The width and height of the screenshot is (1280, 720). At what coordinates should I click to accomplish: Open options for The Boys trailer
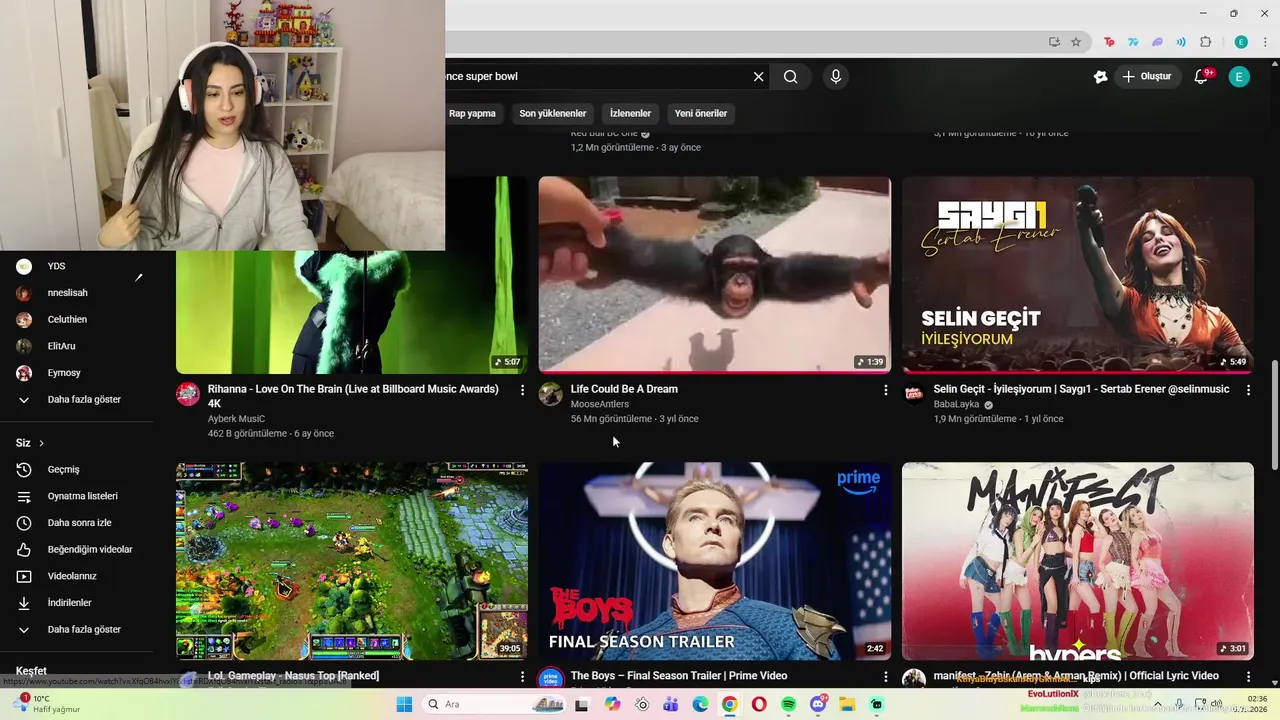point(885,677)
